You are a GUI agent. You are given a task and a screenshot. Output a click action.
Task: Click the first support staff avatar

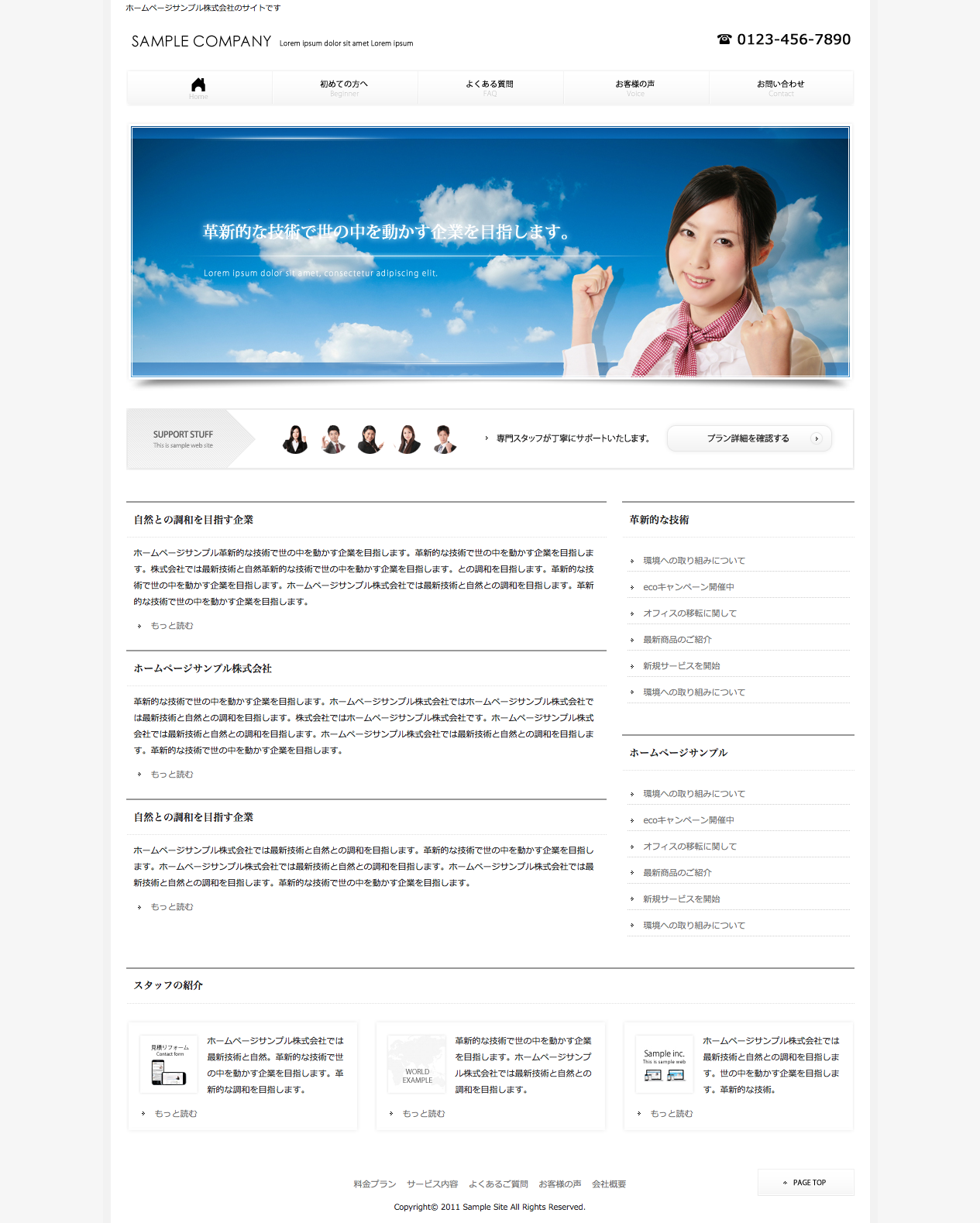[295, 439]
